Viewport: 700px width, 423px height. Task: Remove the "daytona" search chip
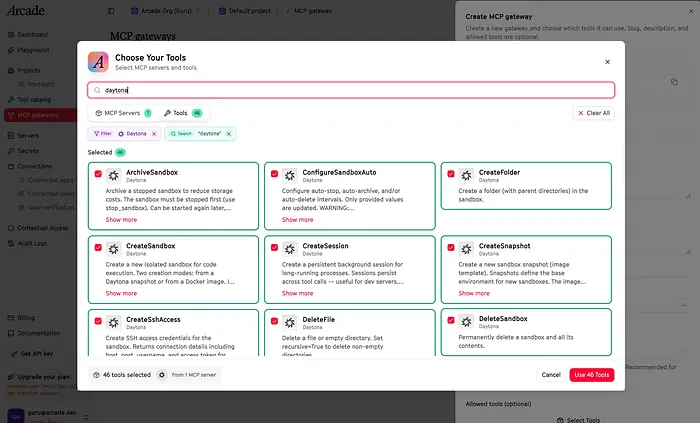point(228,133)
